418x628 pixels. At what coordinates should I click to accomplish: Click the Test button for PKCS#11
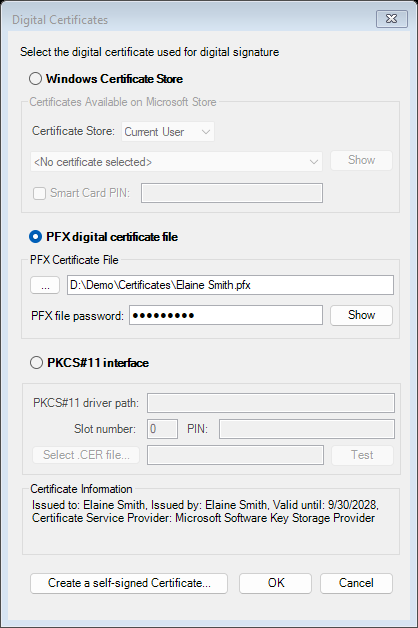(x=362, y=455)
